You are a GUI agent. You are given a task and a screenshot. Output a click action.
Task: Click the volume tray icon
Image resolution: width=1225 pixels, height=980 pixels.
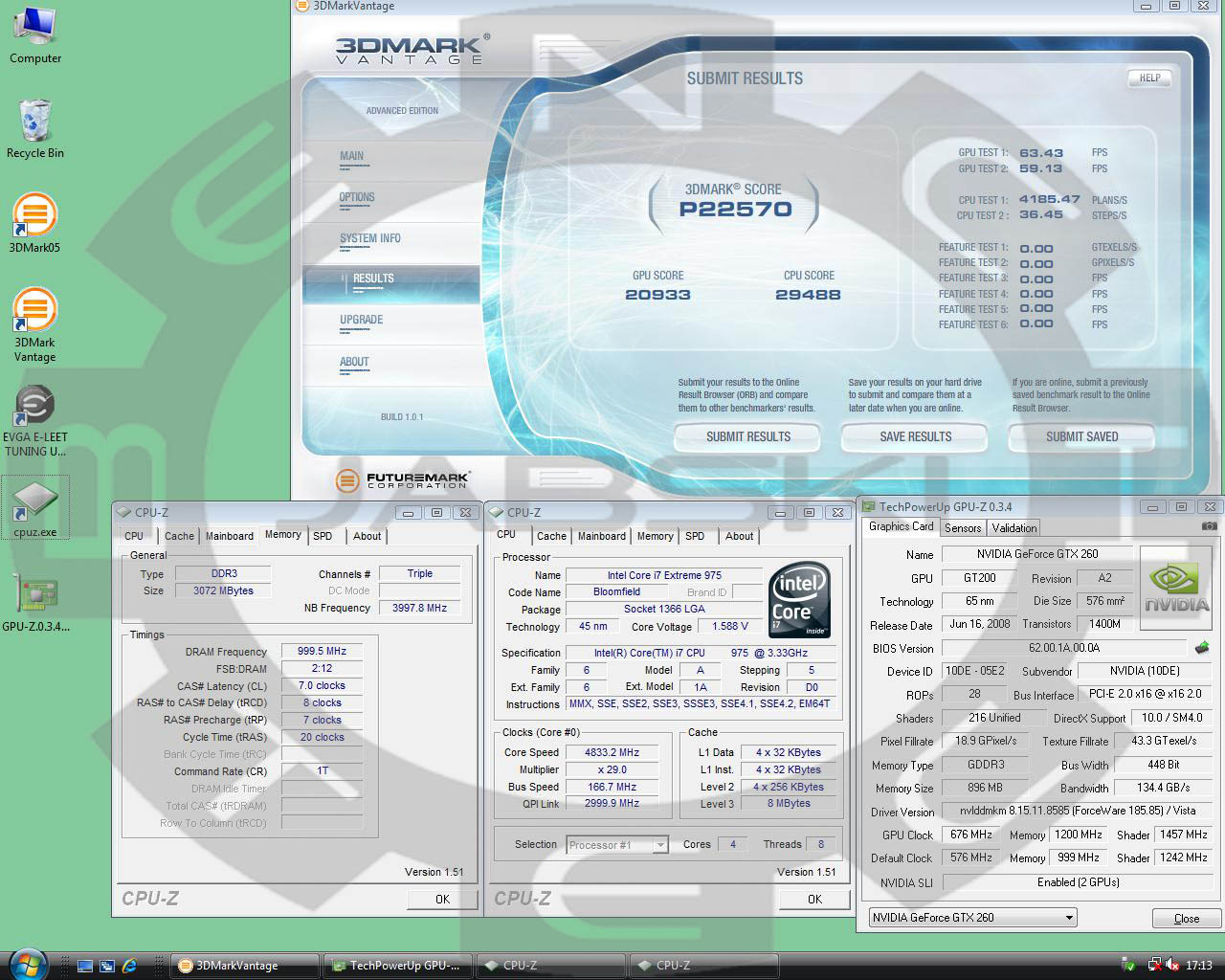(x=1173, y=966)
